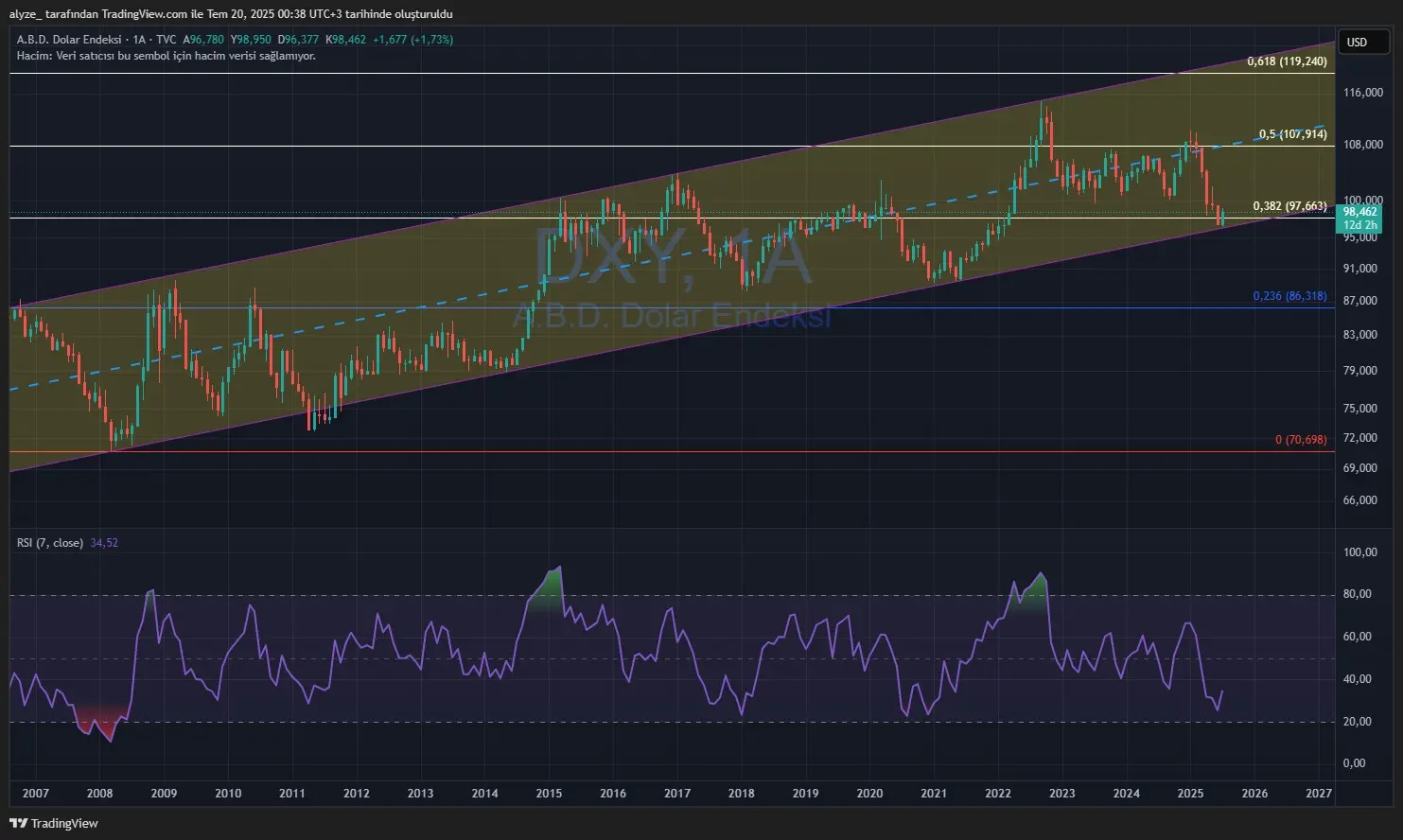Click the 2027 year on time axis
The height and width of the screenshot is (840, 1403).
[x=1318, y=794]
